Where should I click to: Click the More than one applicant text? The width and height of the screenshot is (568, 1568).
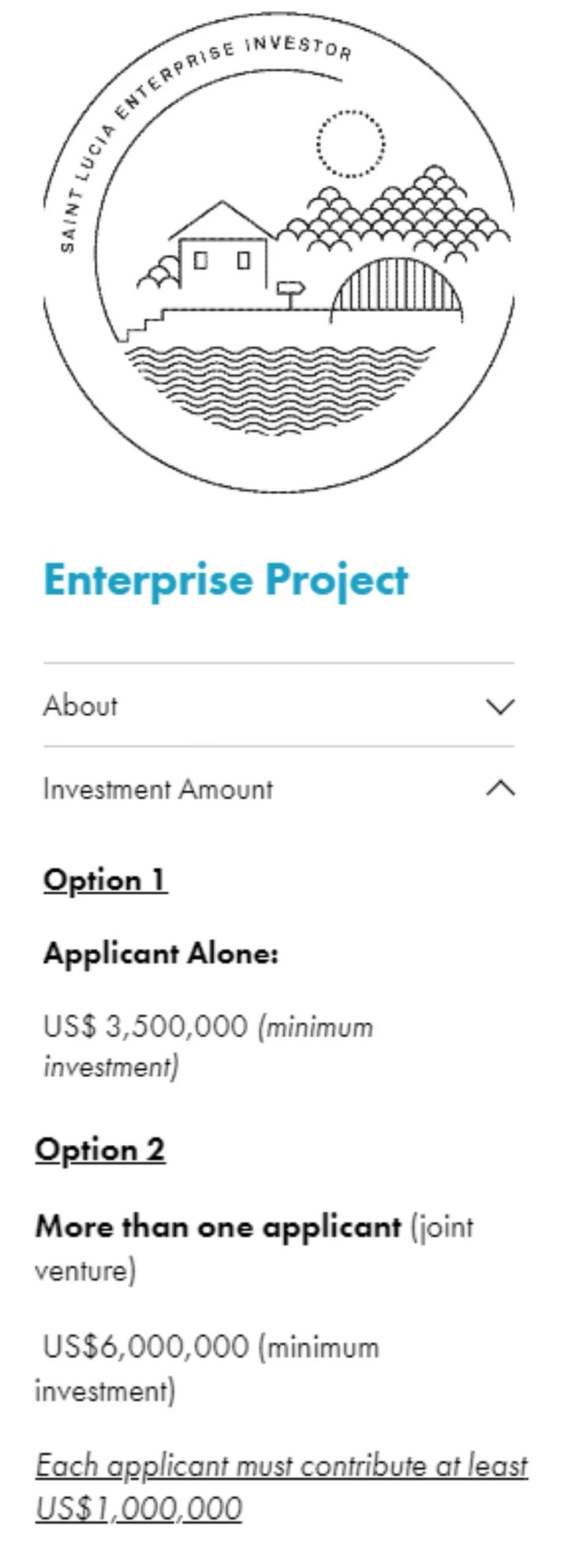[x=219, y=1227]
